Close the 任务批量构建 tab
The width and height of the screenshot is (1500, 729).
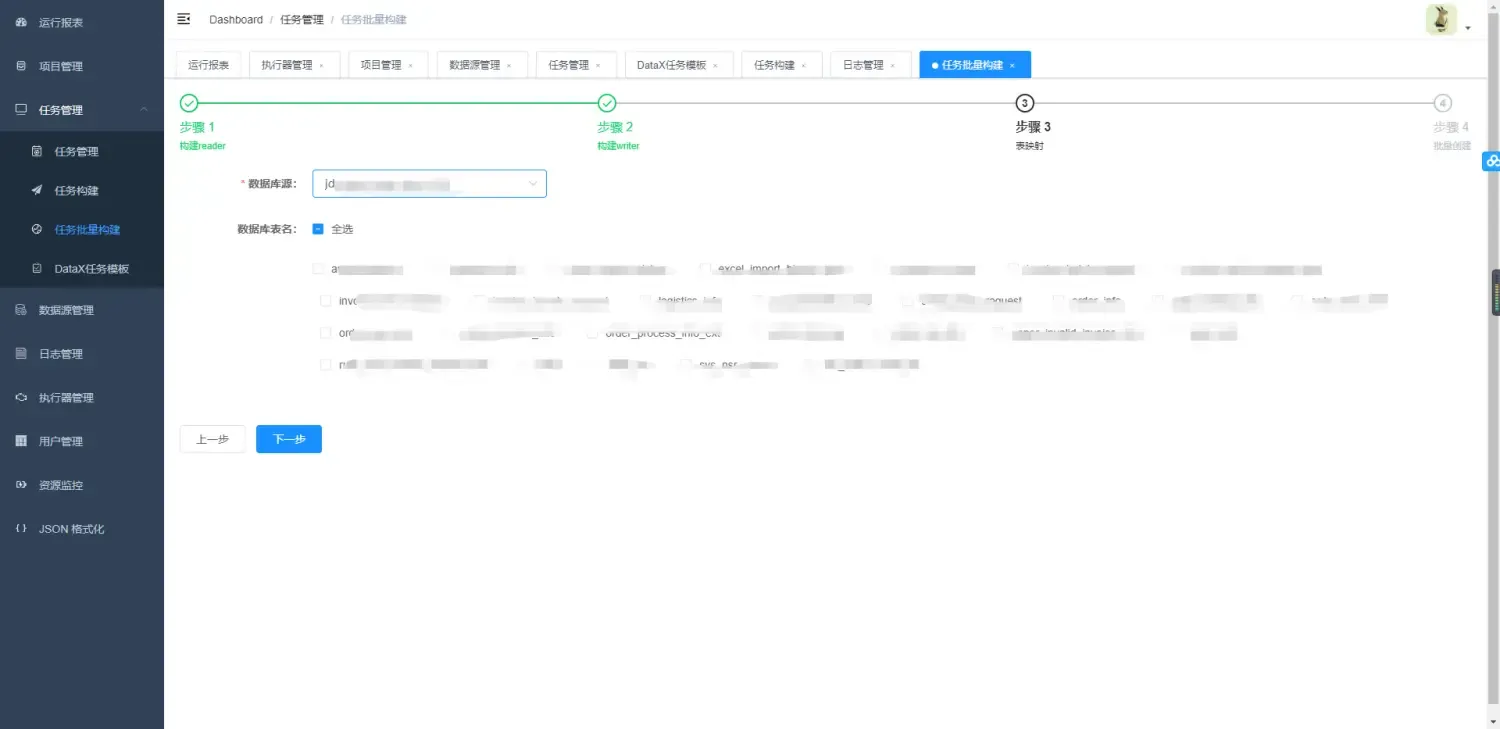[1014, 64]
